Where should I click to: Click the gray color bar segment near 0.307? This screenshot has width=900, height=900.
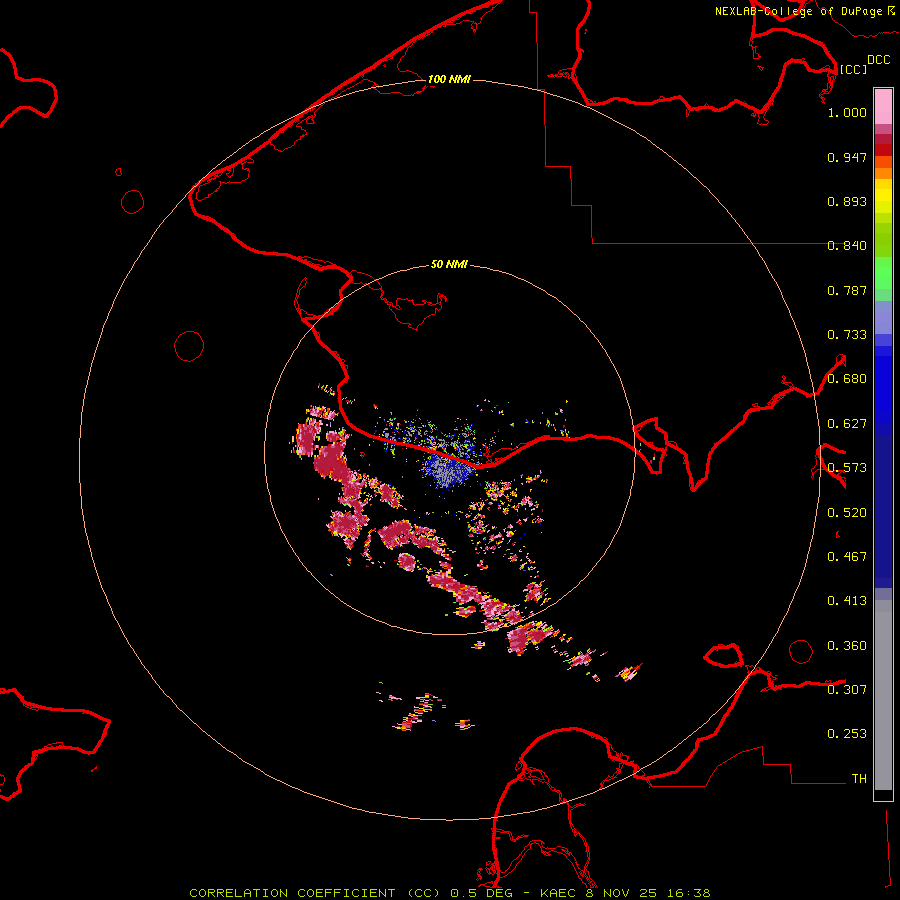click(x=883, y=690)
